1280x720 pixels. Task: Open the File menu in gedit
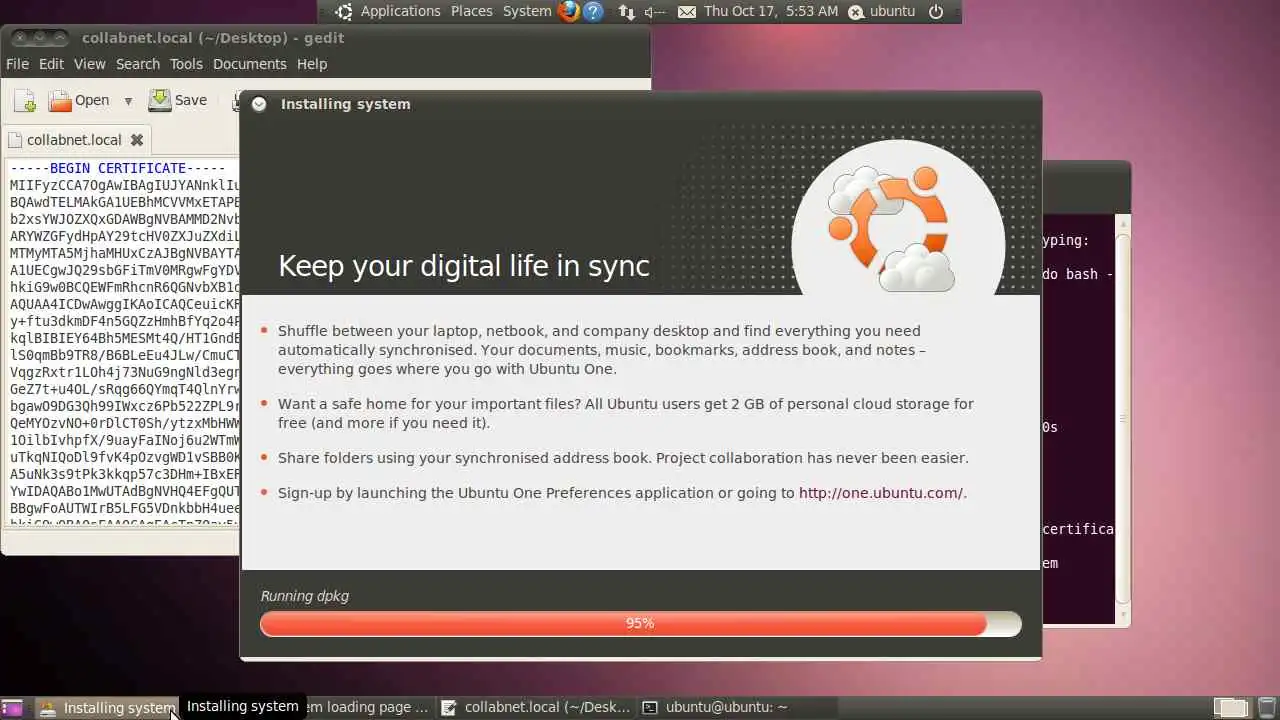click(17, 64)
